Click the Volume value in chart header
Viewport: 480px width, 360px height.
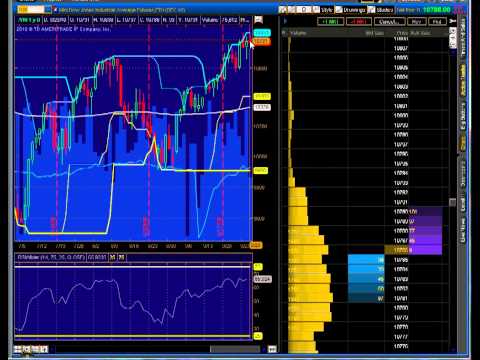(x=230, y=20)
